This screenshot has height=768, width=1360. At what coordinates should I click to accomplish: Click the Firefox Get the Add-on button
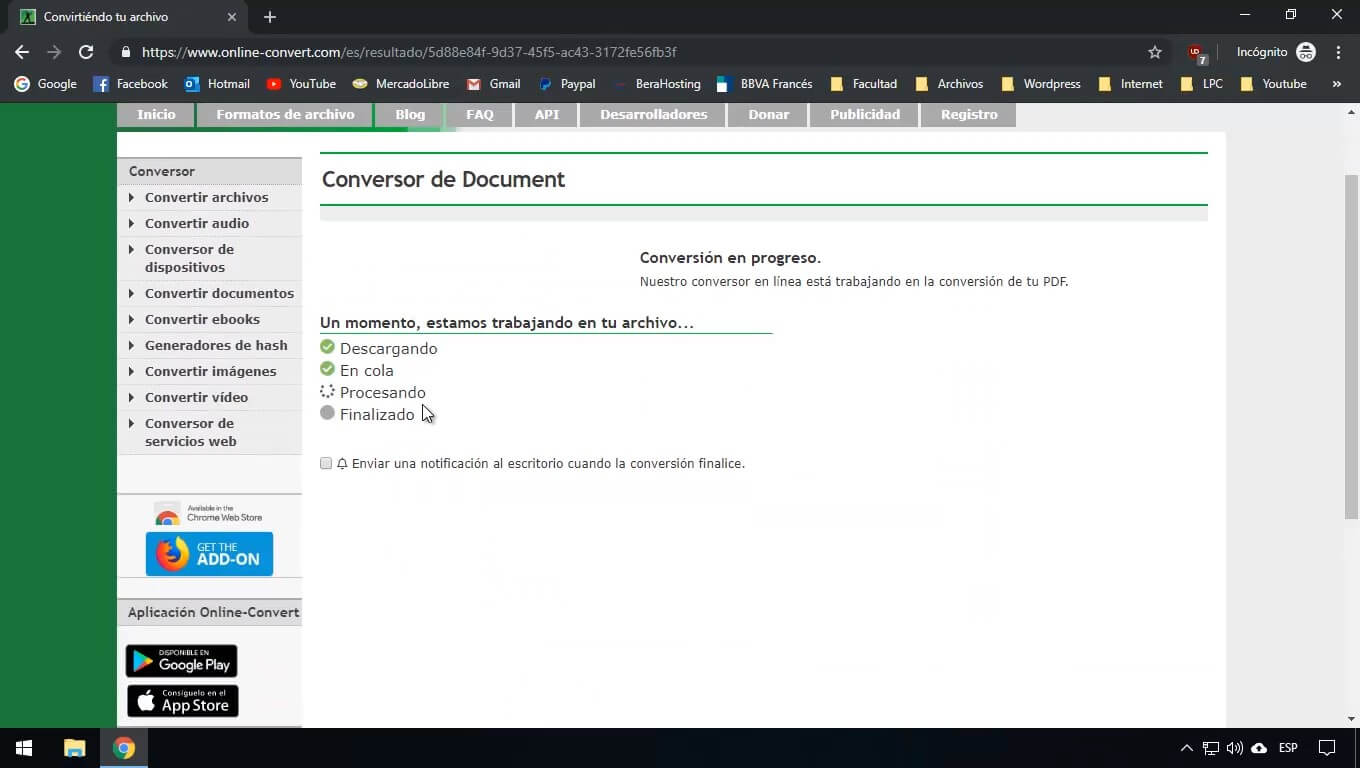(209, 554)
